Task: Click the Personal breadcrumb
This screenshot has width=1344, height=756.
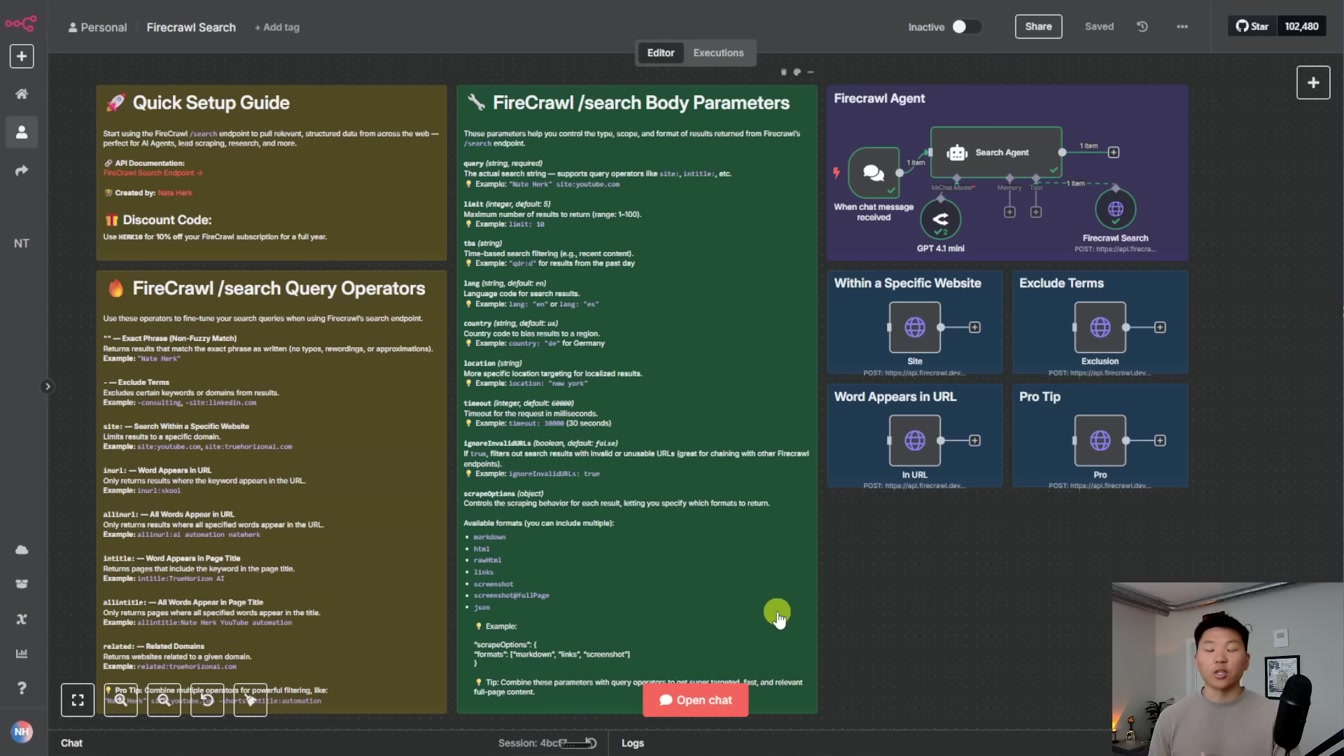Action: click(x=97, y=27)
